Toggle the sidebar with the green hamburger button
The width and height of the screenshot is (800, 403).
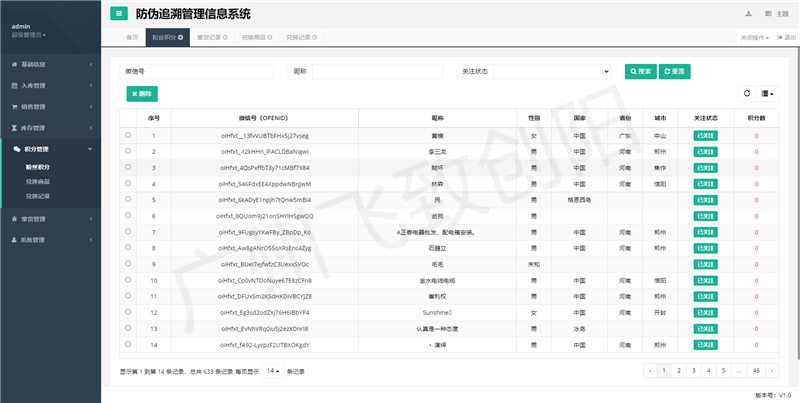click(119, 14)
